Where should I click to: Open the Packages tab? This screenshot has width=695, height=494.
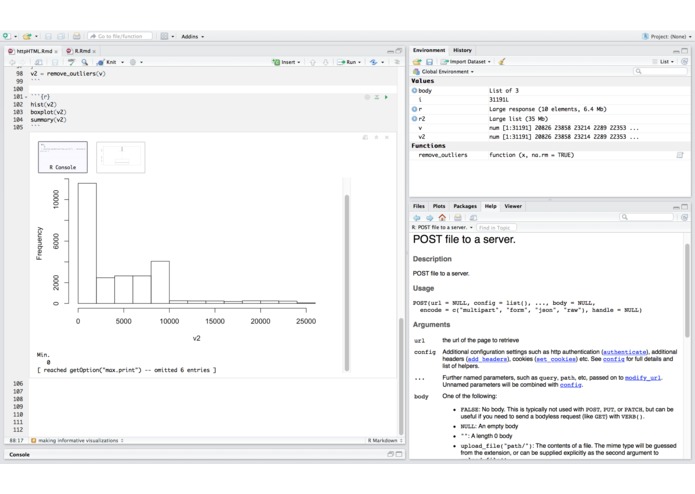point(465,206)
